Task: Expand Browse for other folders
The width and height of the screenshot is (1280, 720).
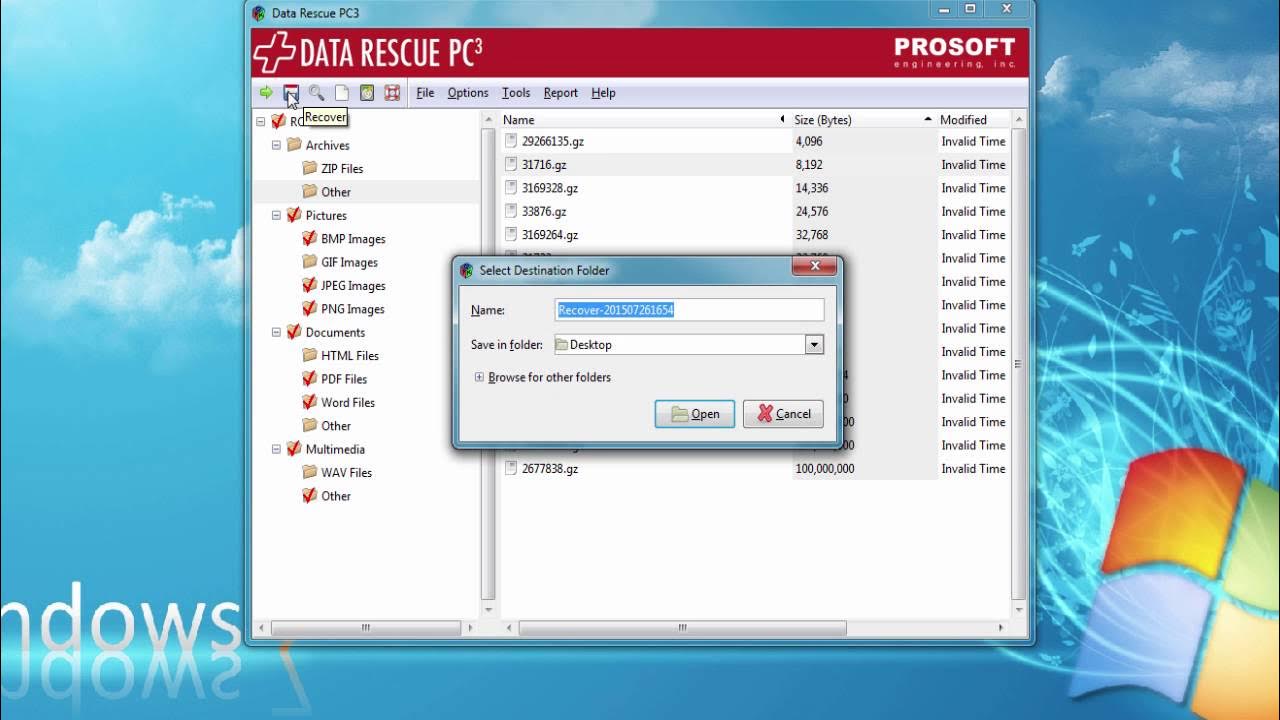Action: tap(479, 377)
